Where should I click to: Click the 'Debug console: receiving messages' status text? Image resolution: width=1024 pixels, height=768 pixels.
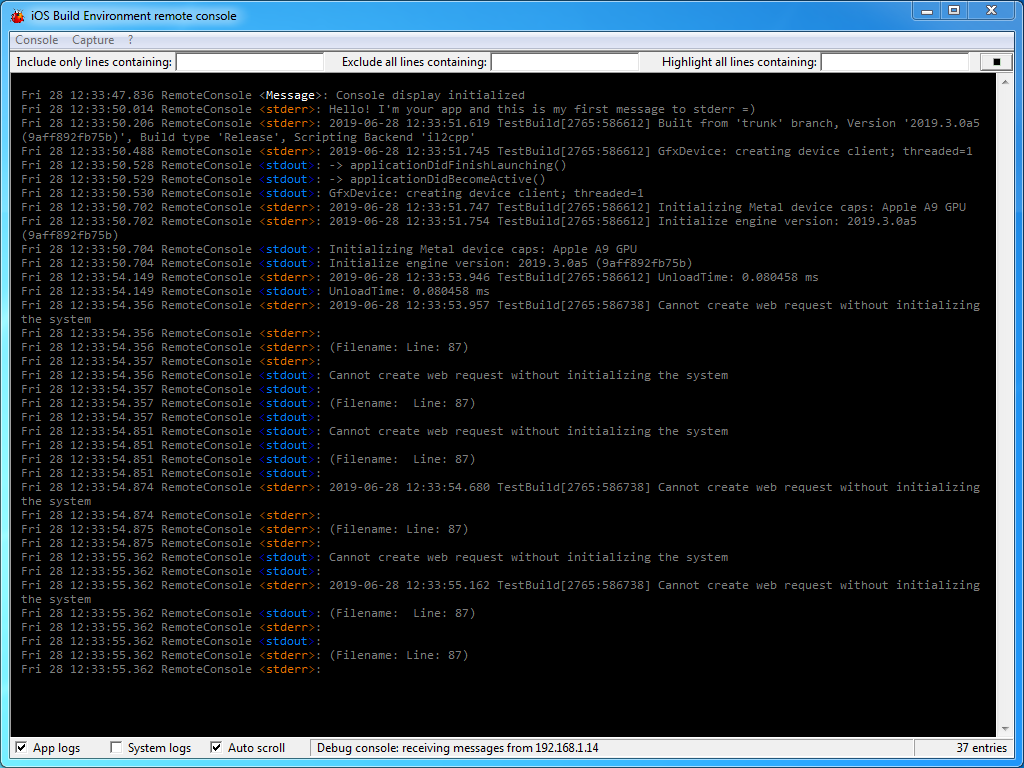pos(458,748)
